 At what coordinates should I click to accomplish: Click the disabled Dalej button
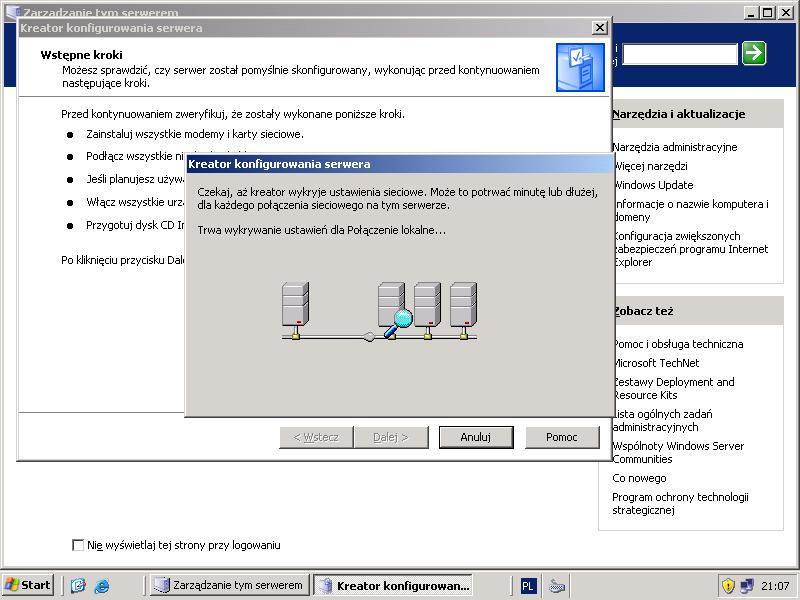(x=391, y=437)
